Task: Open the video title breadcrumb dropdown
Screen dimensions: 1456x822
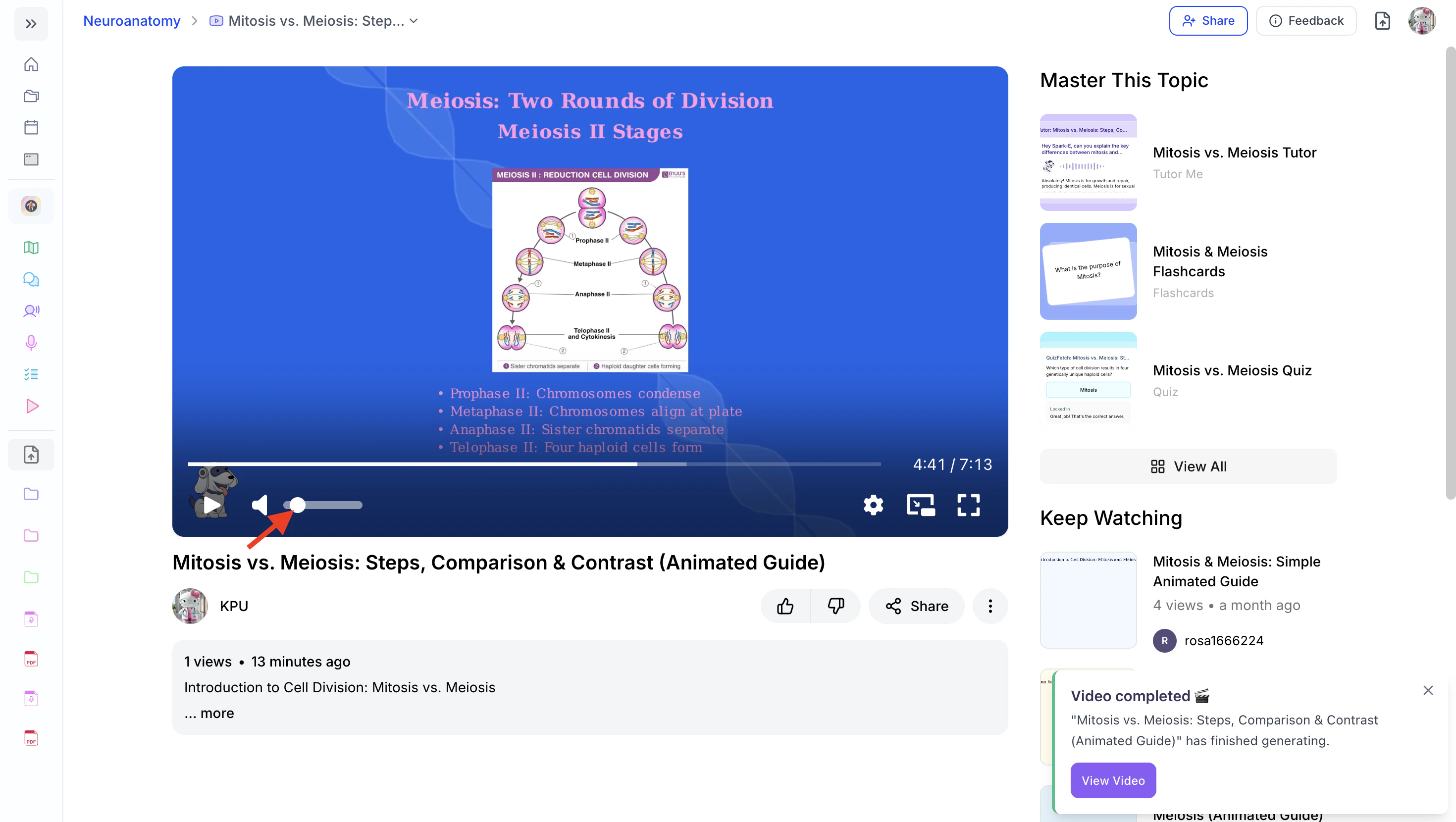Action: click(x=313, y=21)
